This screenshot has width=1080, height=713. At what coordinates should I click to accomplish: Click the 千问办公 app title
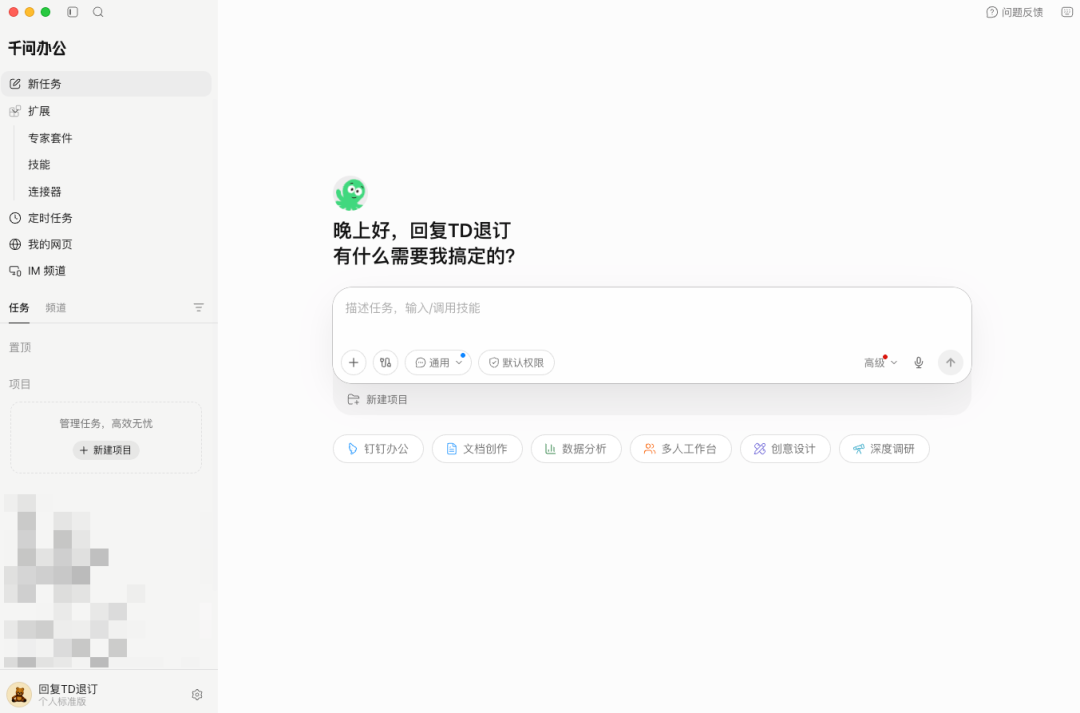click(x=37, y=48)
